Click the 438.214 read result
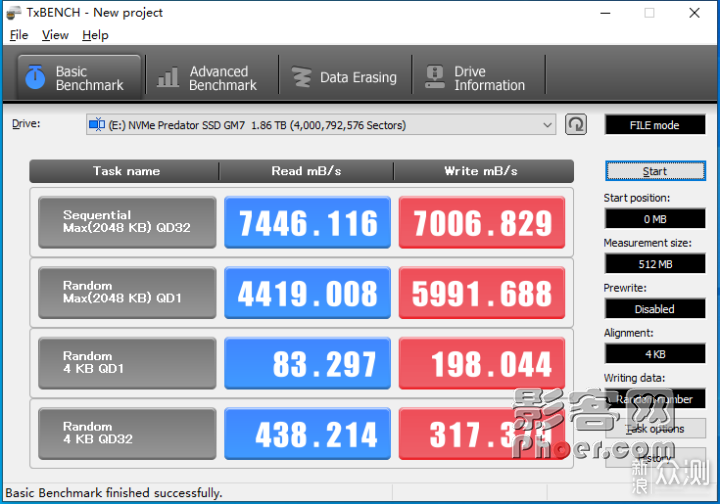This screenshot has width=720, height=504. pyautogui.click(x=307, y=433)
